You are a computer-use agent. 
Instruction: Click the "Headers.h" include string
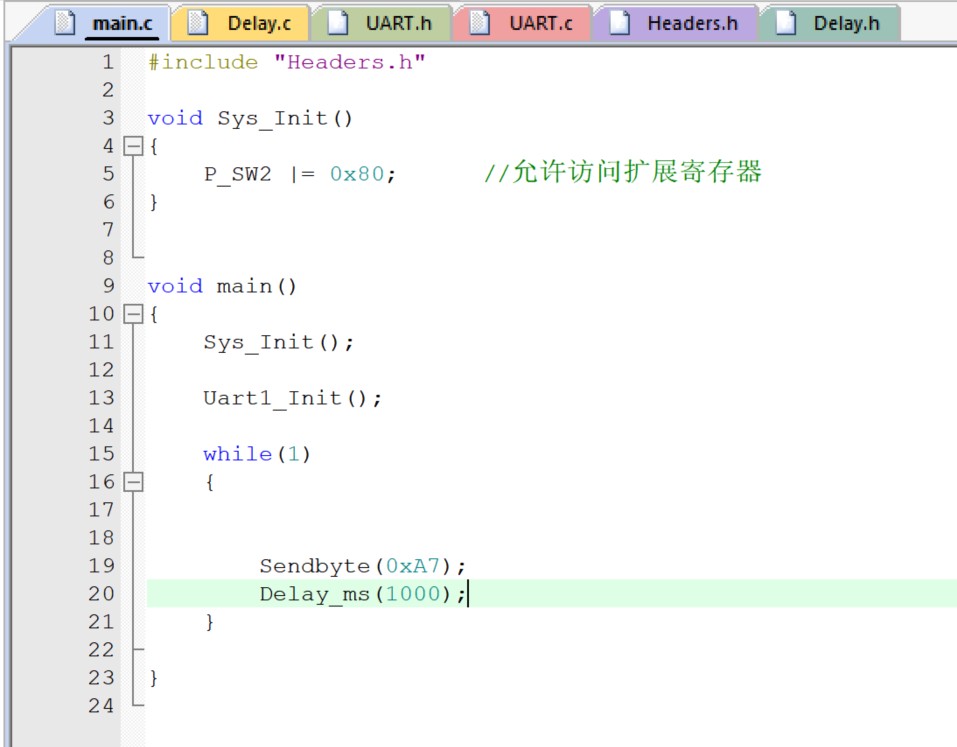pos(350,62)
